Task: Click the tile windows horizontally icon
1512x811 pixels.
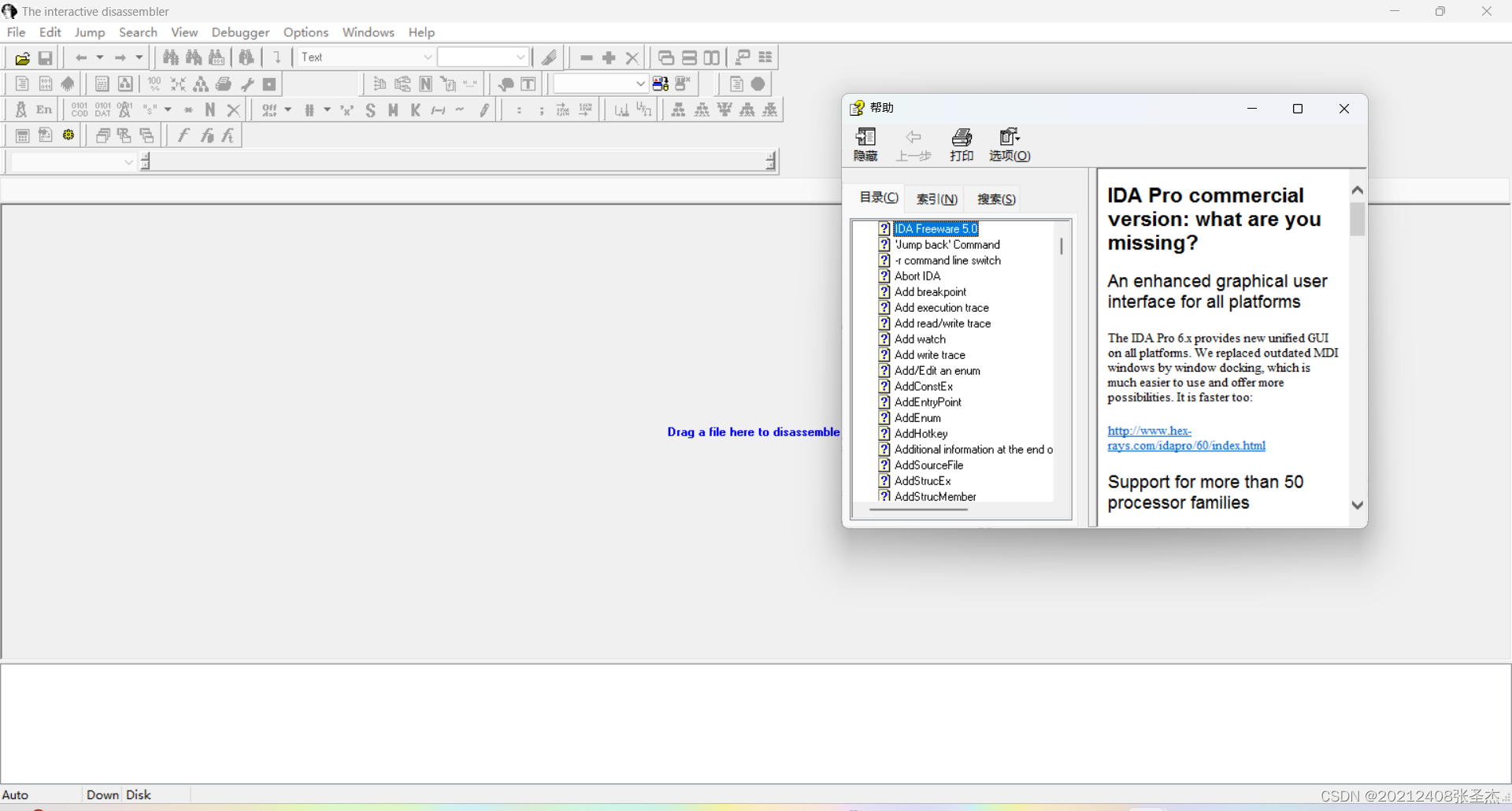Action: pos(689,57)
